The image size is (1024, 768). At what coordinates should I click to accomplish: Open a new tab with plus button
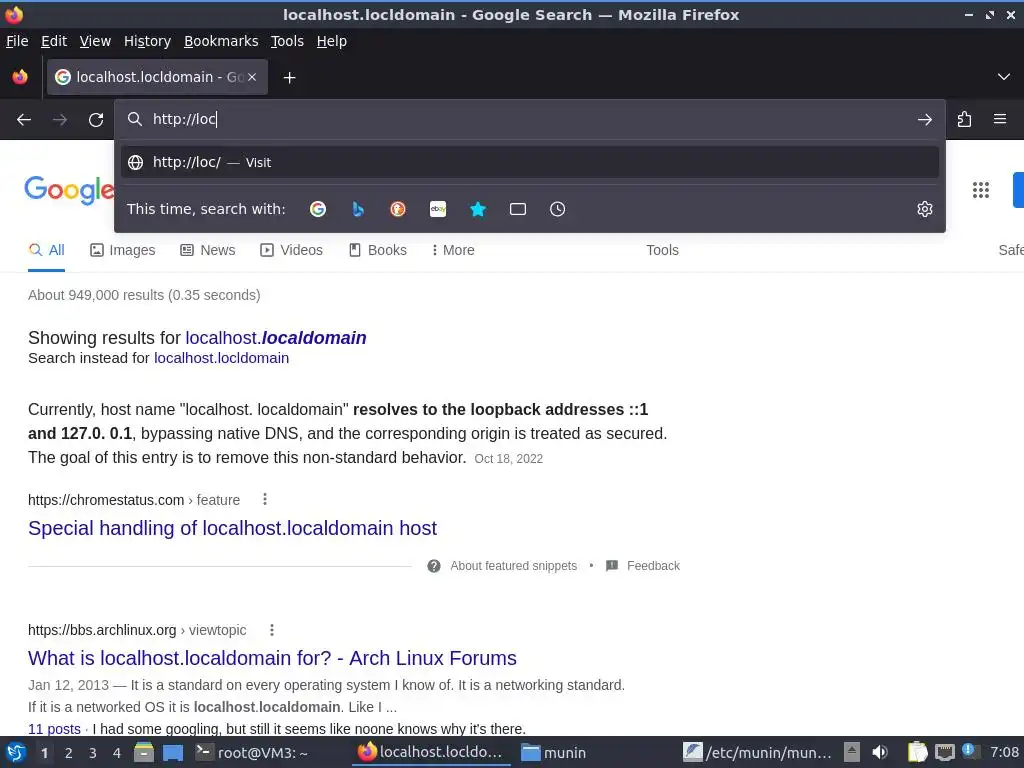pos(289,78)
